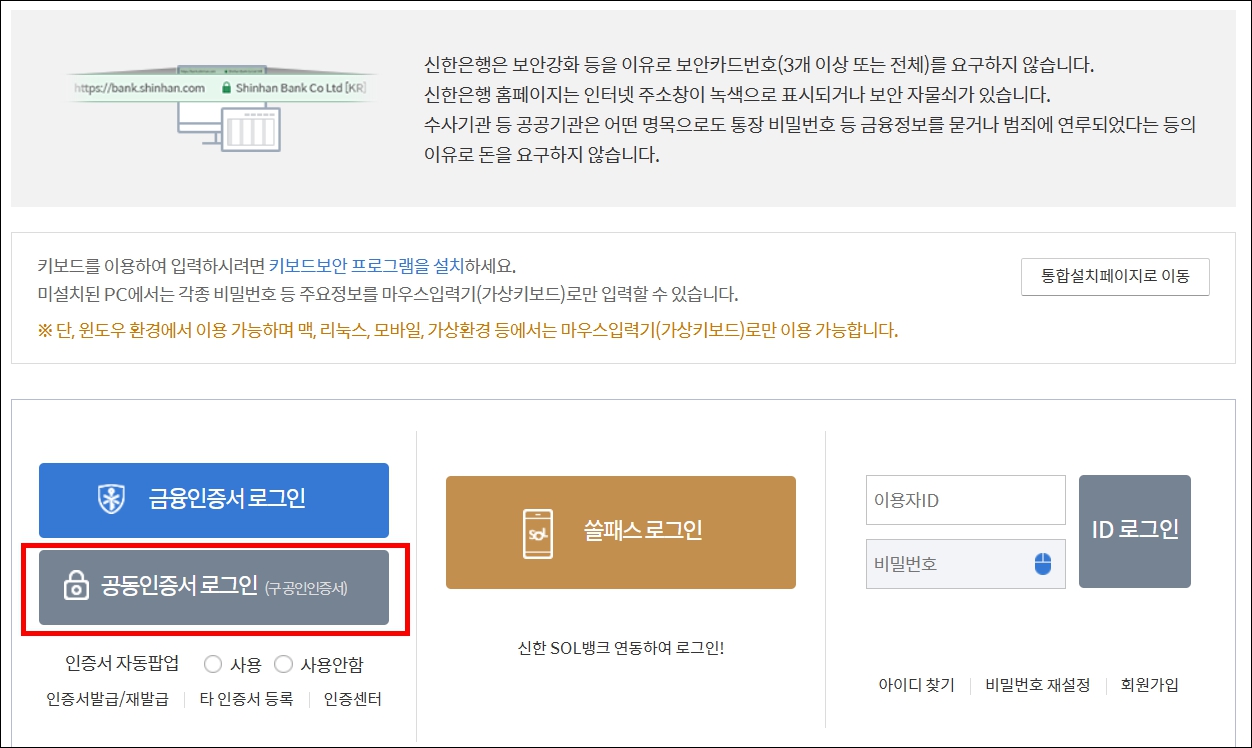Select the 사용안함 radio button
Viewport: 1252px width, 748px height.
pos(283,665)
